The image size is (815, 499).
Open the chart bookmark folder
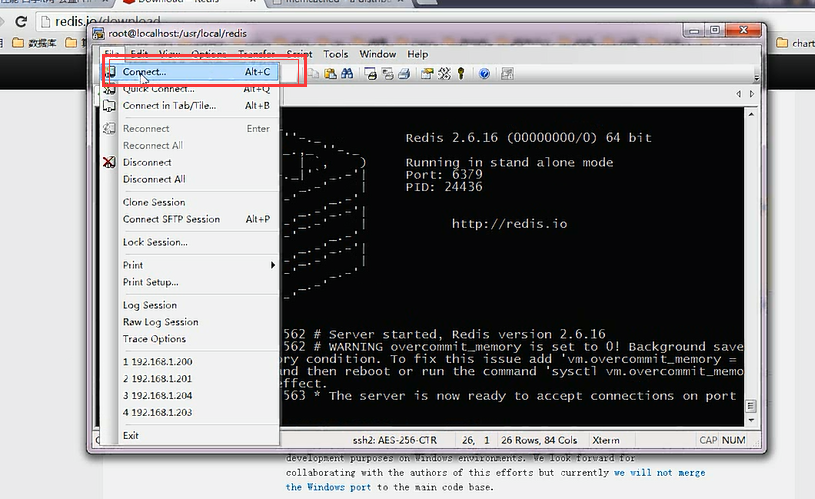pyautogui.click(x=795, y=43)
